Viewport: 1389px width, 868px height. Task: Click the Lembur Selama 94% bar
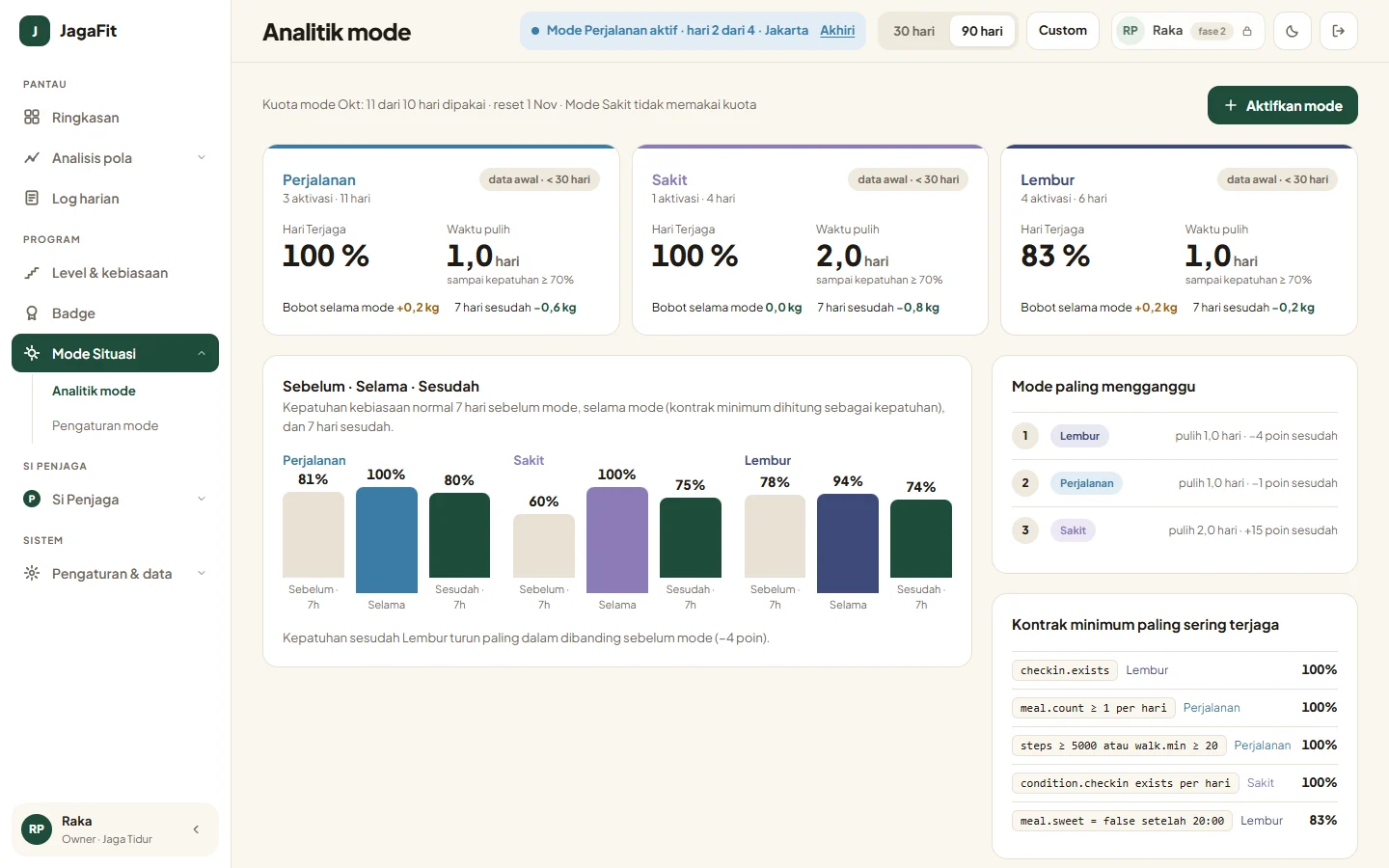[848, 543]
